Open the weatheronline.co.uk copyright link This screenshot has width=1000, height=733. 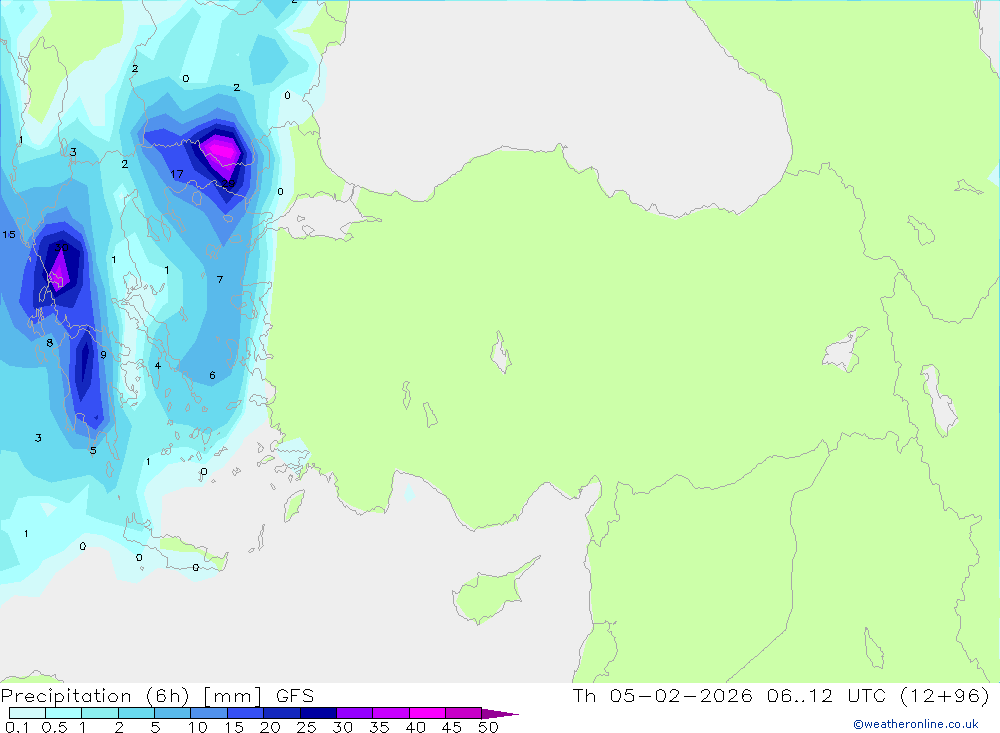point(916,724)
